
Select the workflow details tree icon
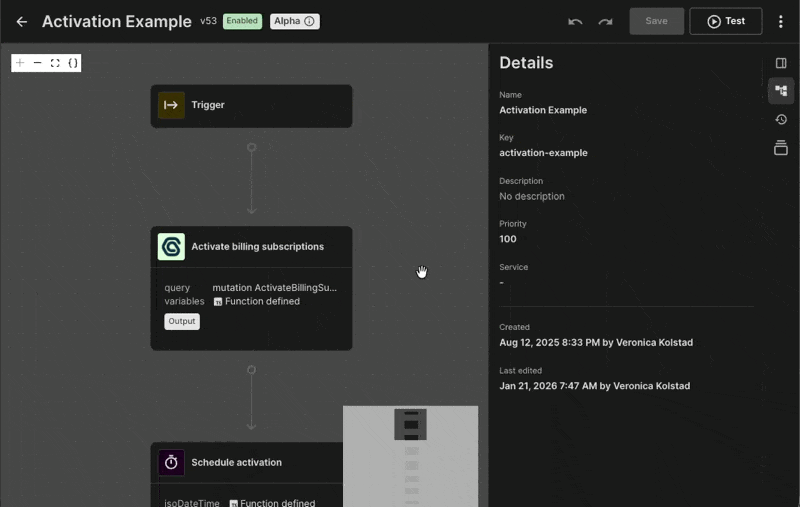pos(781,91)
